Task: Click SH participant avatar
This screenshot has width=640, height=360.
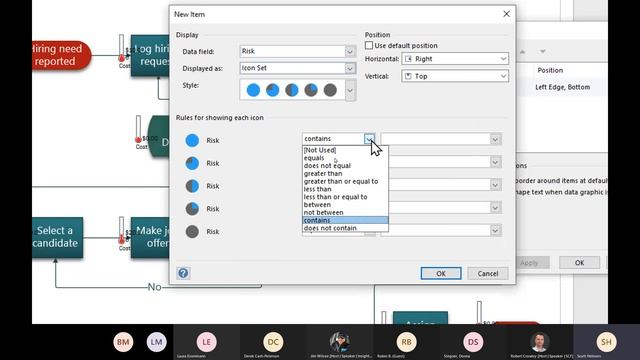Action: click(606, 342)
